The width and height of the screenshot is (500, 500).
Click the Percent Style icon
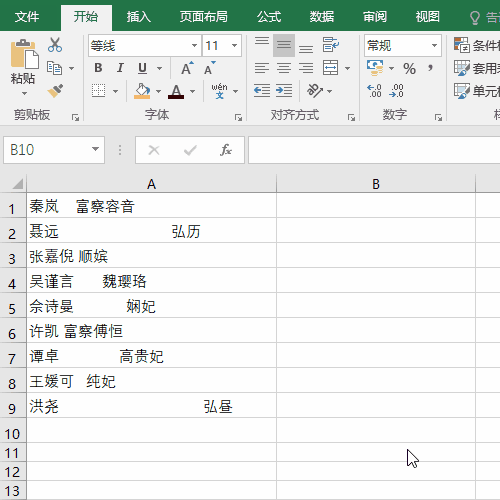409,69
